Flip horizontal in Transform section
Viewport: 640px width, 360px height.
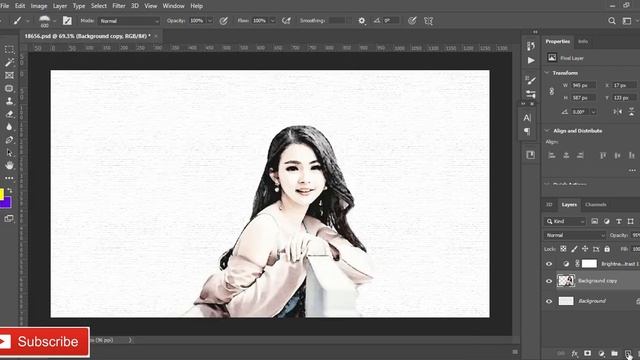tap(618, 112)
